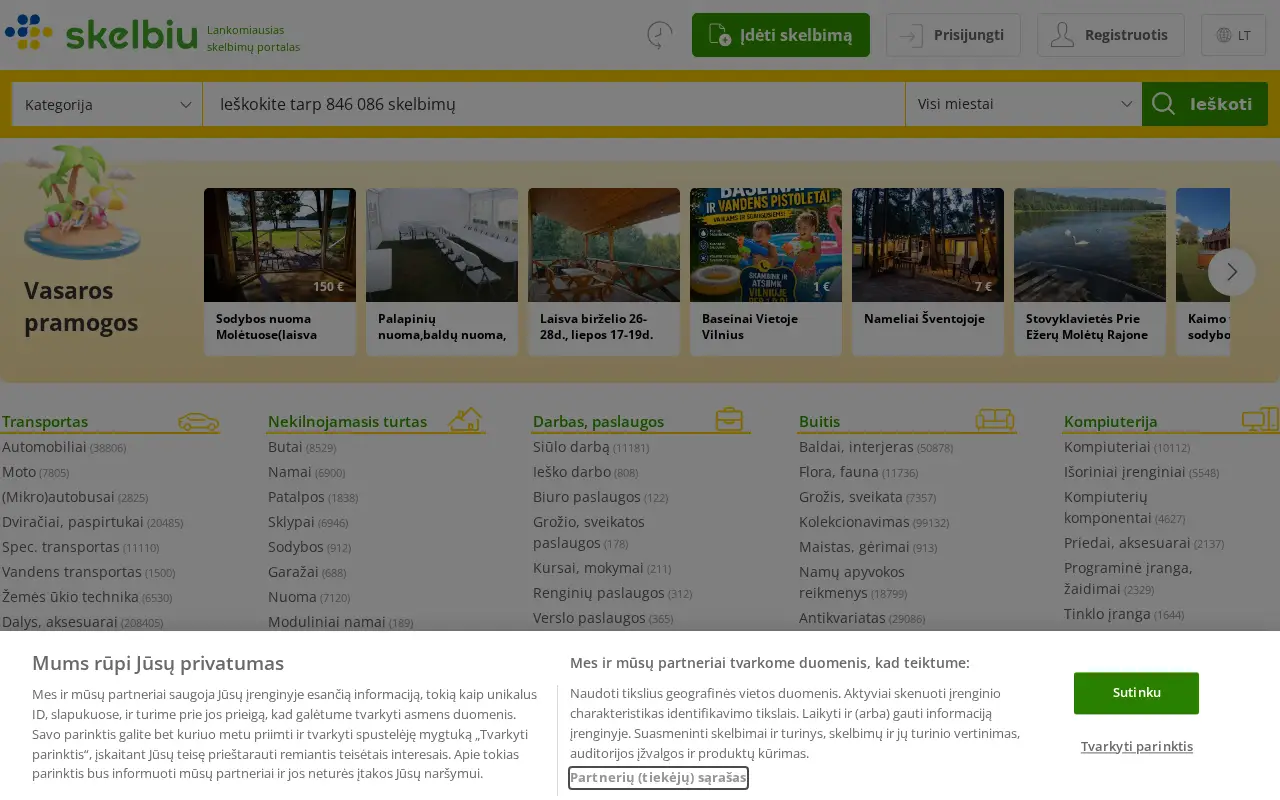Open the Kategorija dropdown
The width and height of the screenshot is (1280, 800).
pyautogui.click(x=107, y=104)
